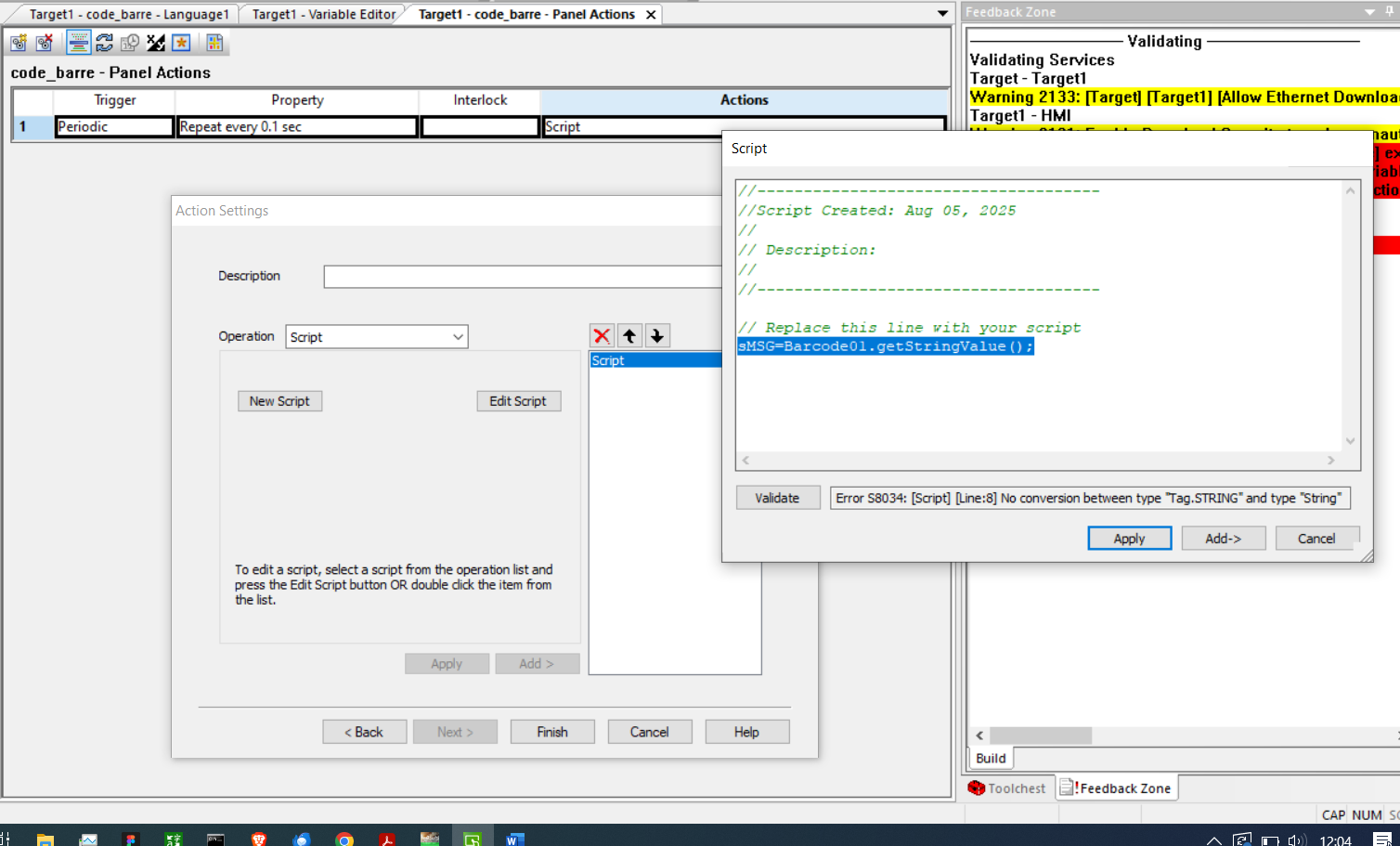Click the New Script button
1400x846 pixels.
tap(279, 401)
